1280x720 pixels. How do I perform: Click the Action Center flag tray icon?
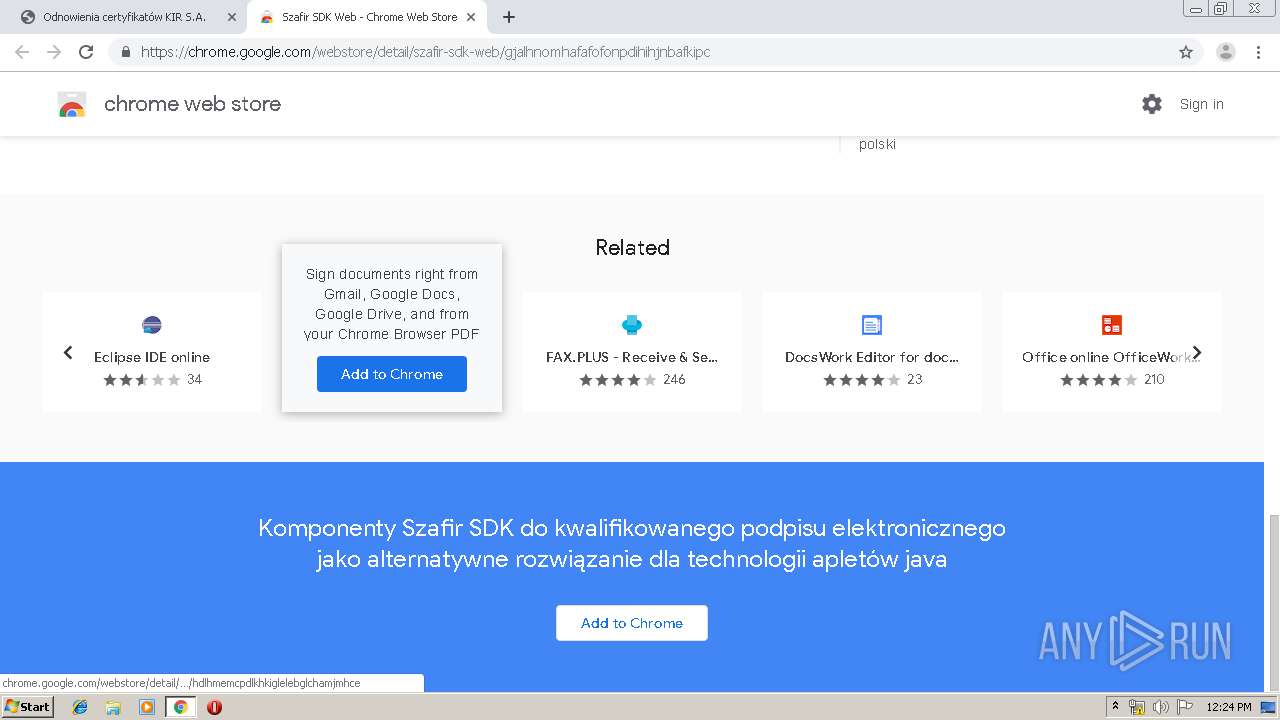click(1185, 707)
